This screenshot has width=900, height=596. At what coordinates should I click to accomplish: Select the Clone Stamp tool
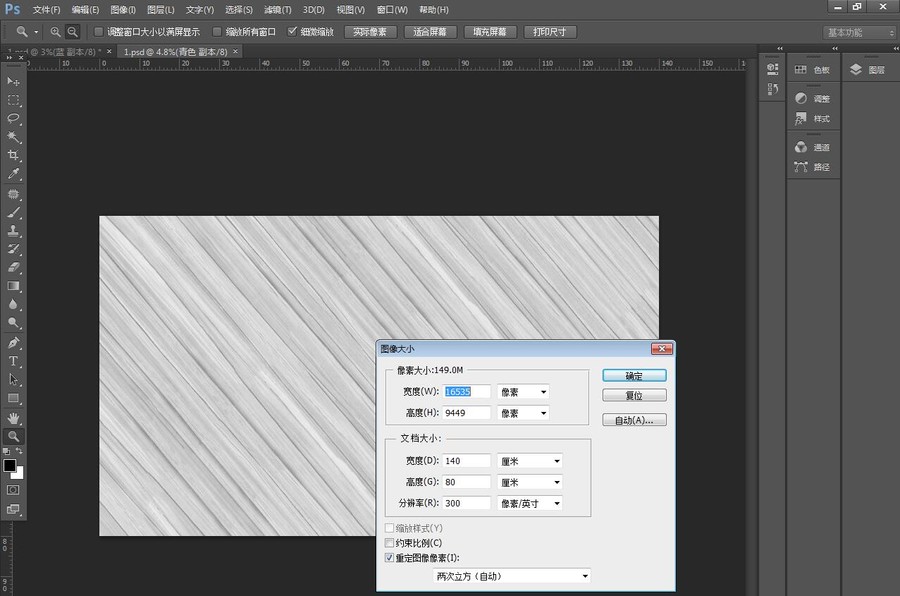point(13,231)
